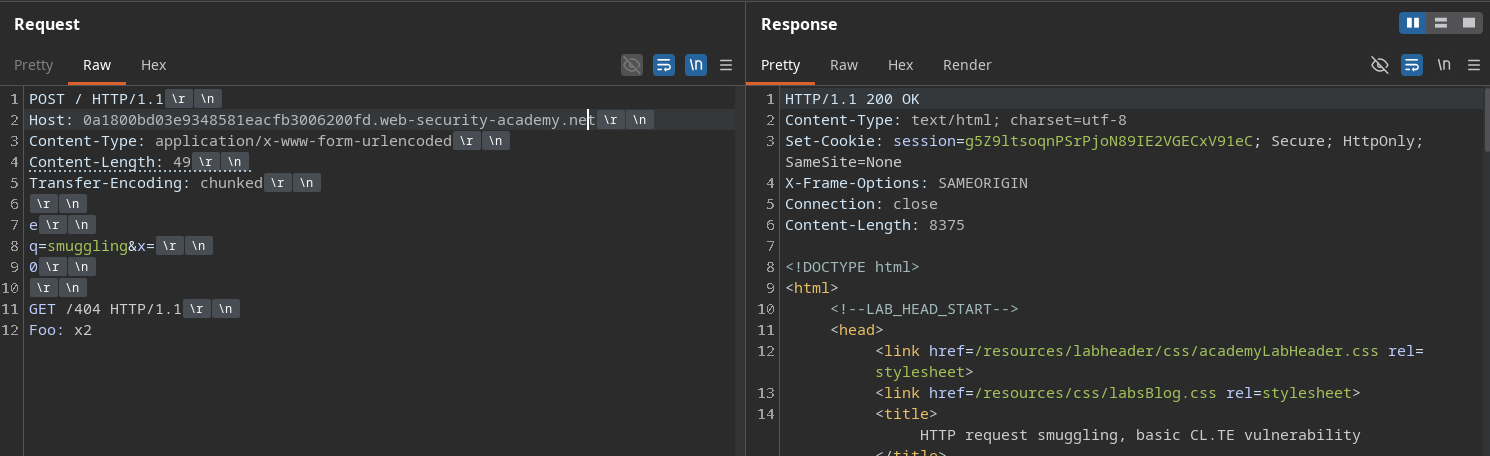Screen dimensions: 1490x456
Task: Click the Host header line in request
Action: tap(341, 120)
